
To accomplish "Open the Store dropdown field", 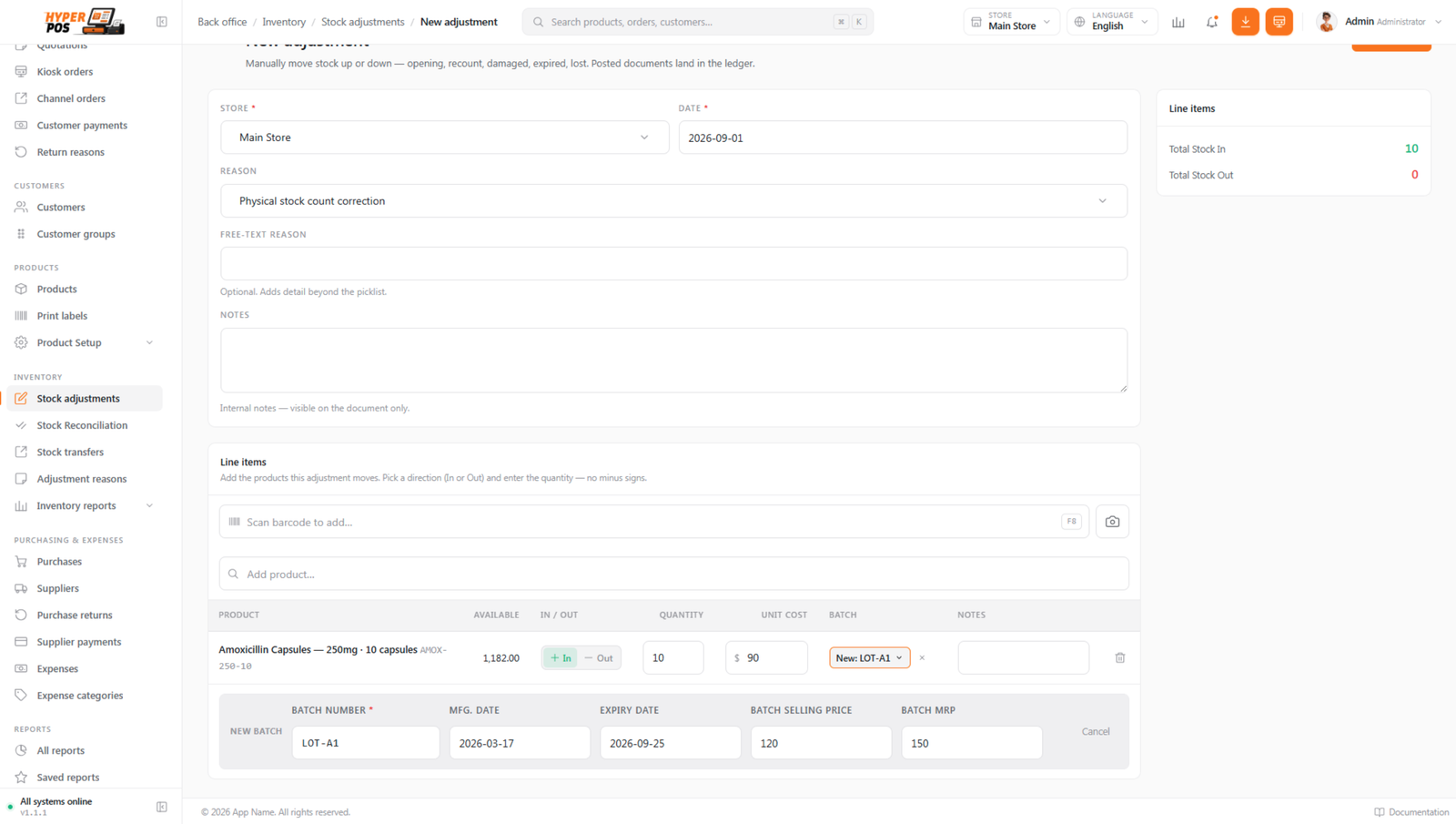I will pyautogui.click(x=444, y=137).
